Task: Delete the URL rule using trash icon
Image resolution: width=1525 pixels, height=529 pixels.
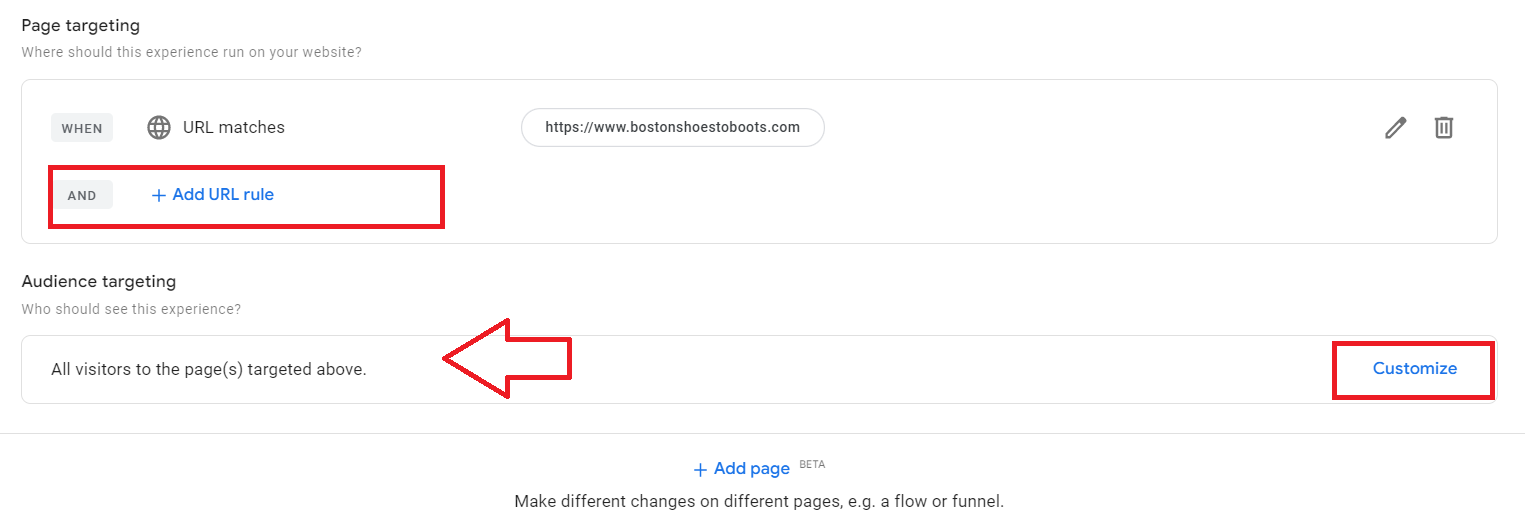Action: (1444, 128)
